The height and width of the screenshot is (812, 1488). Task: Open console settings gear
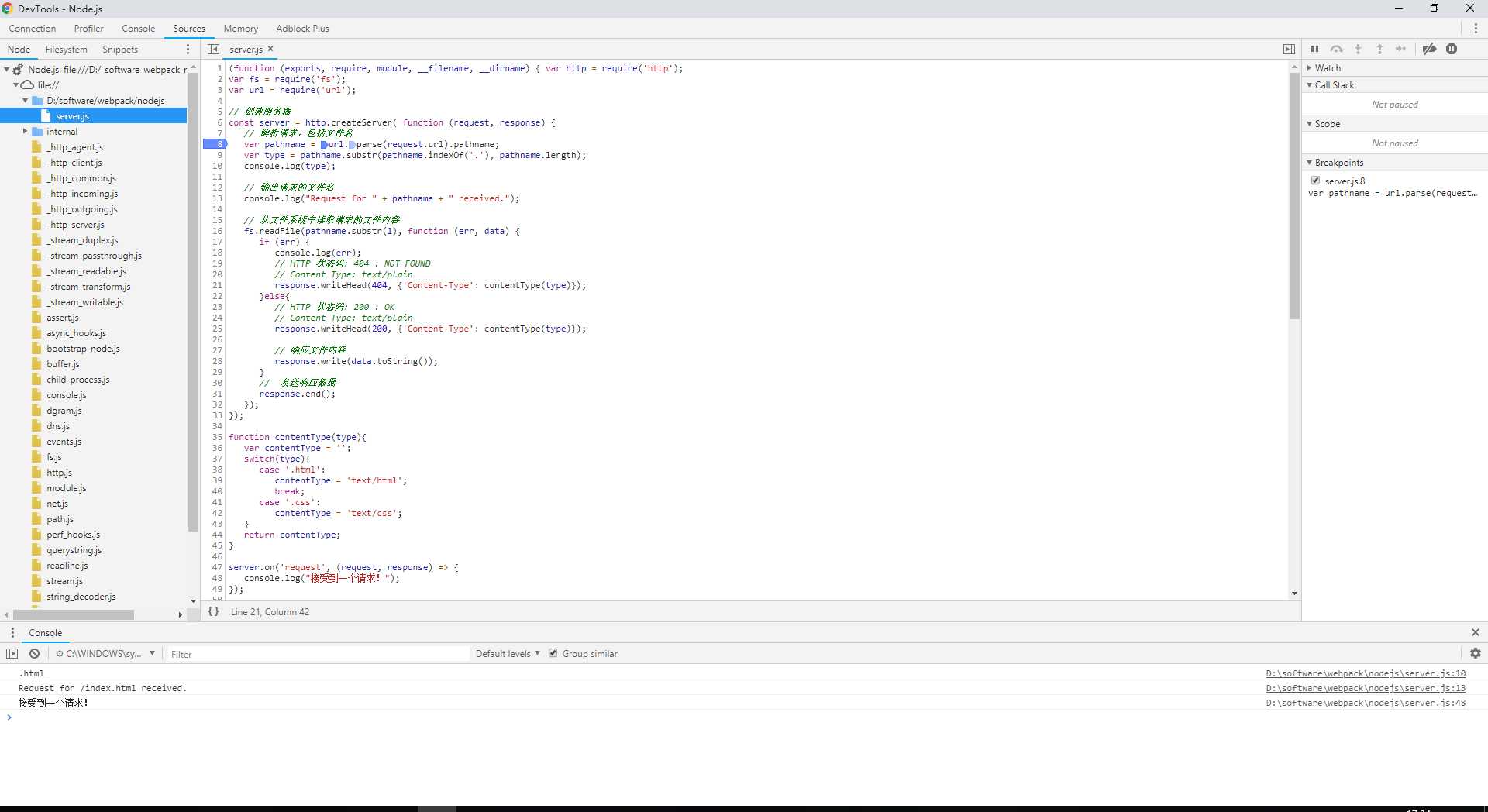pos(1476,653)
